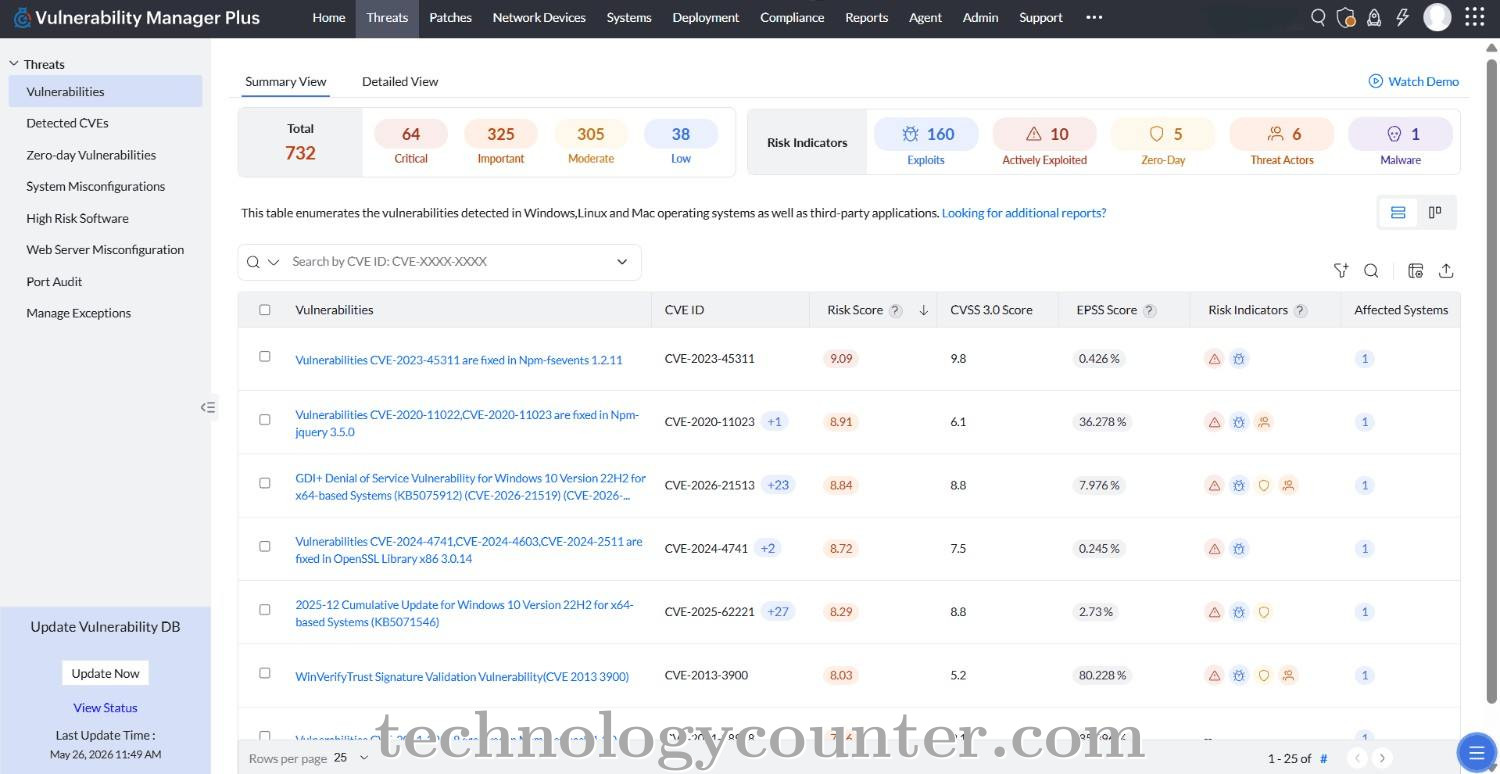Collapse the left sidebar using the toggle icon

pyautogui.click(x=208, y=407)
